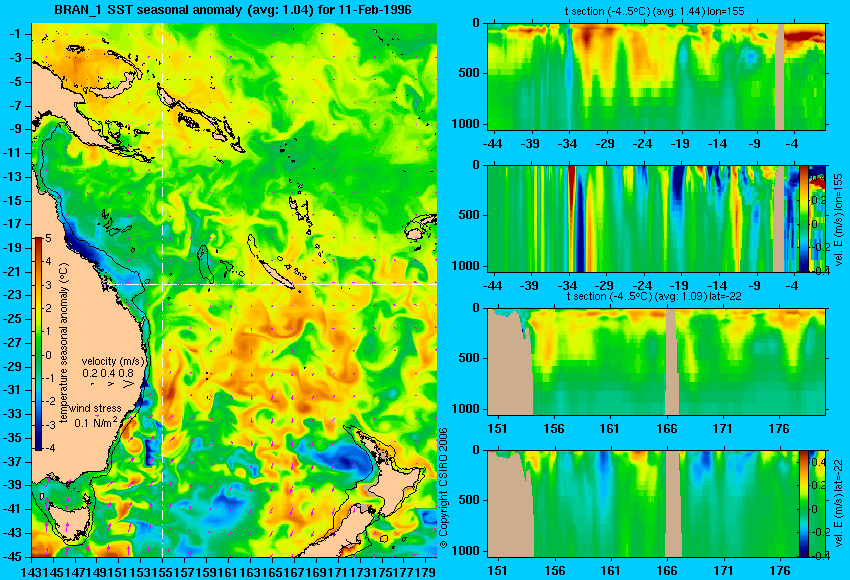Click the t section lat=-22 panel title
The width and height of the screenshot is (850, 580).
[x=654, y=297]
